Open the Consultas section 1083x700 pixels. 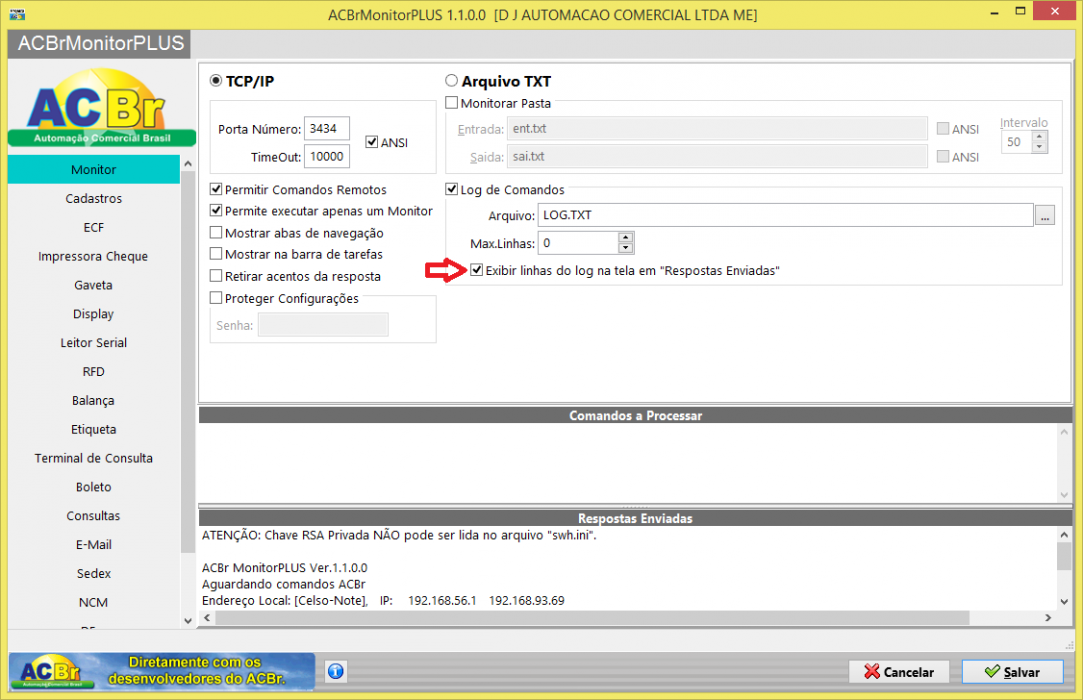[x=94, y=516]
